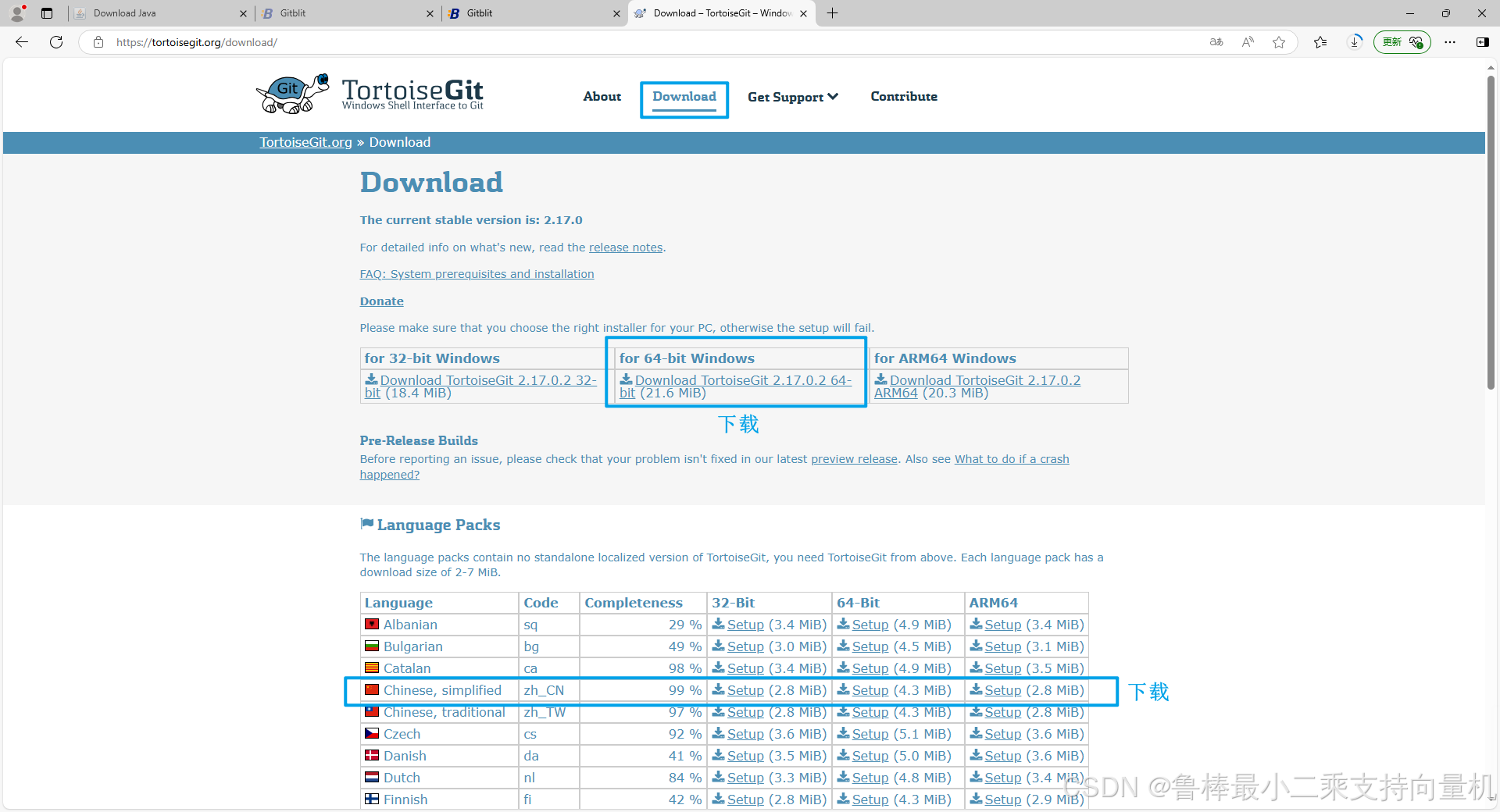The height and width of the screenshot is (812, 1500).
Task: Start Read aloud for this page
Action: [1248, 42]
